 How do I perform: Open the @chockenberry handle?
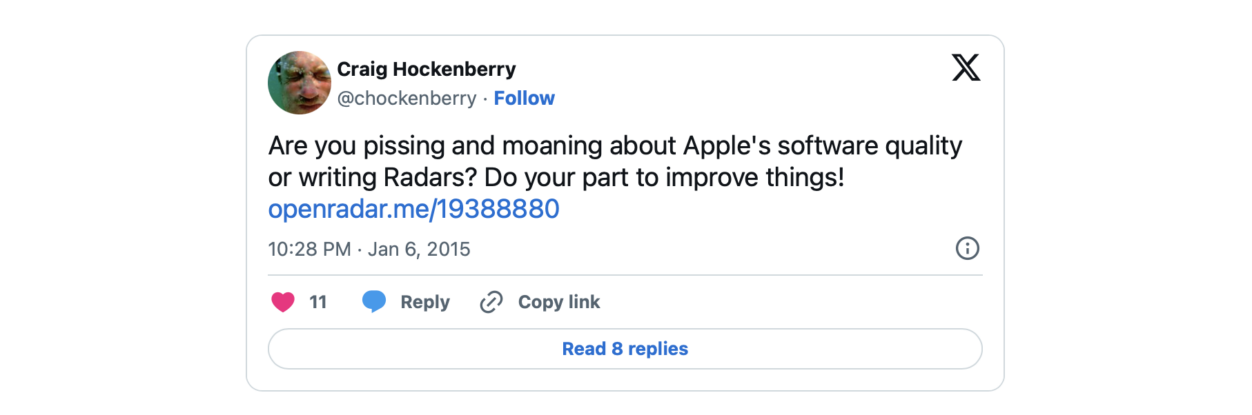click(x=407, y=98)
